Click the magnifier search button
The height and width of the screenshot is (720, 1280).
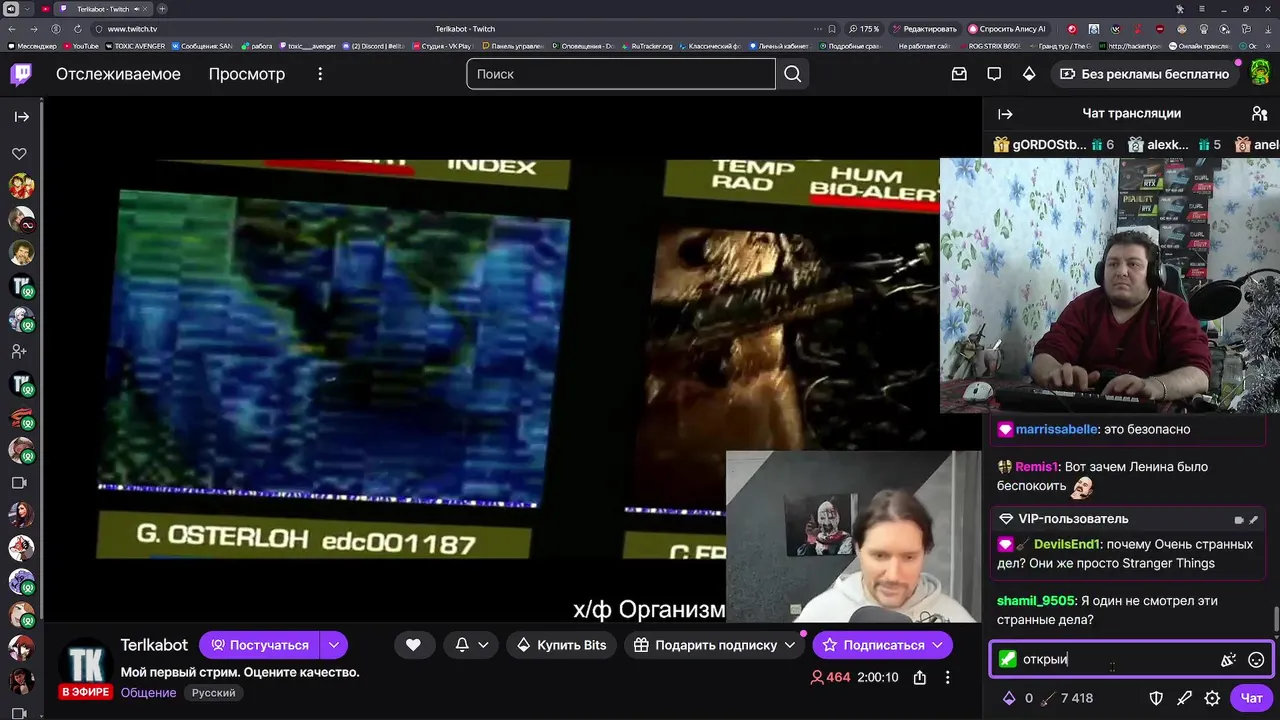(792, 74)
